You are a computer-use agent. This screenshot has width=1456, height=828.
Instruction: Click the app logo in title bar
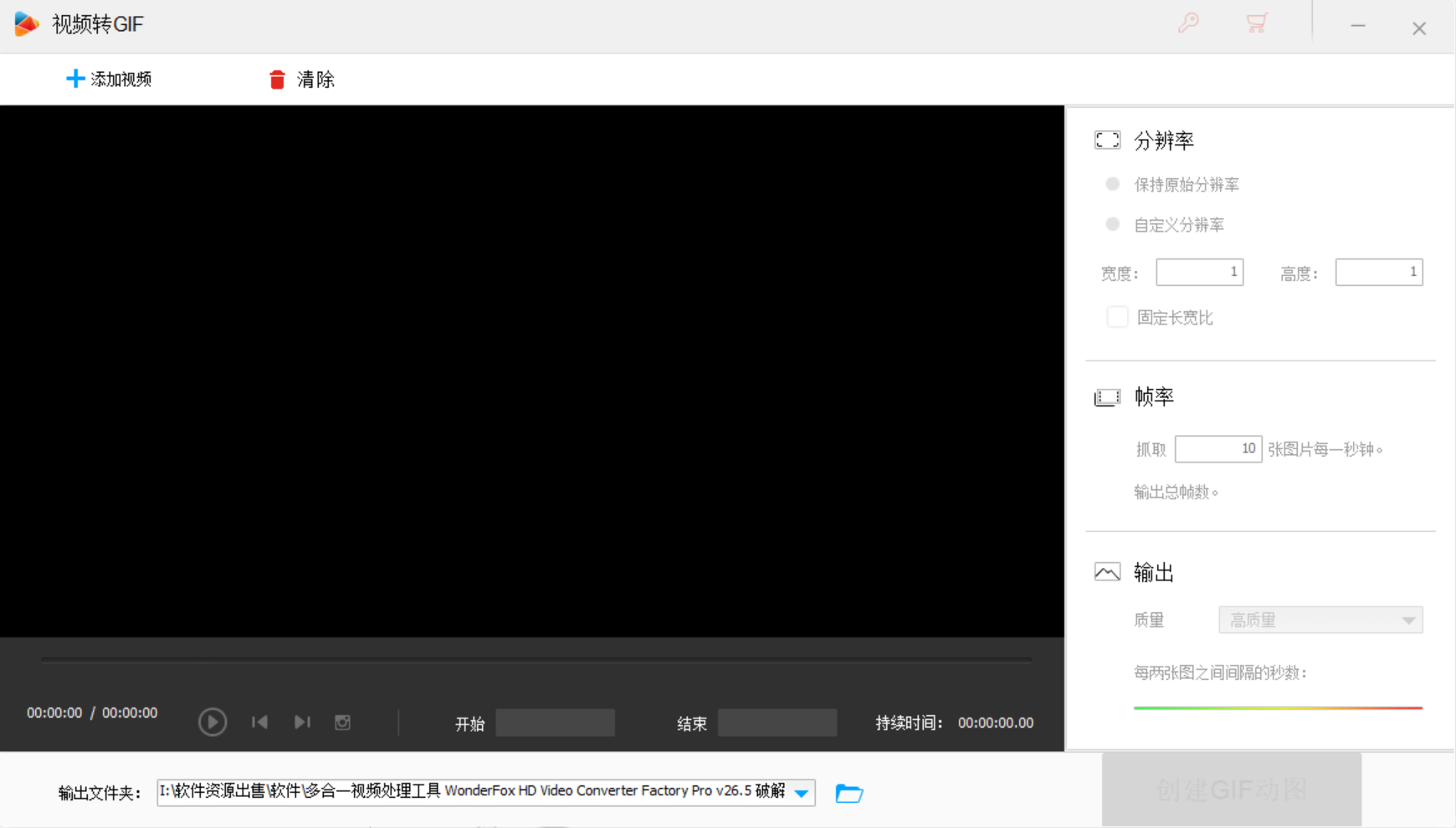pyautogui.click(x=27, y=24)
